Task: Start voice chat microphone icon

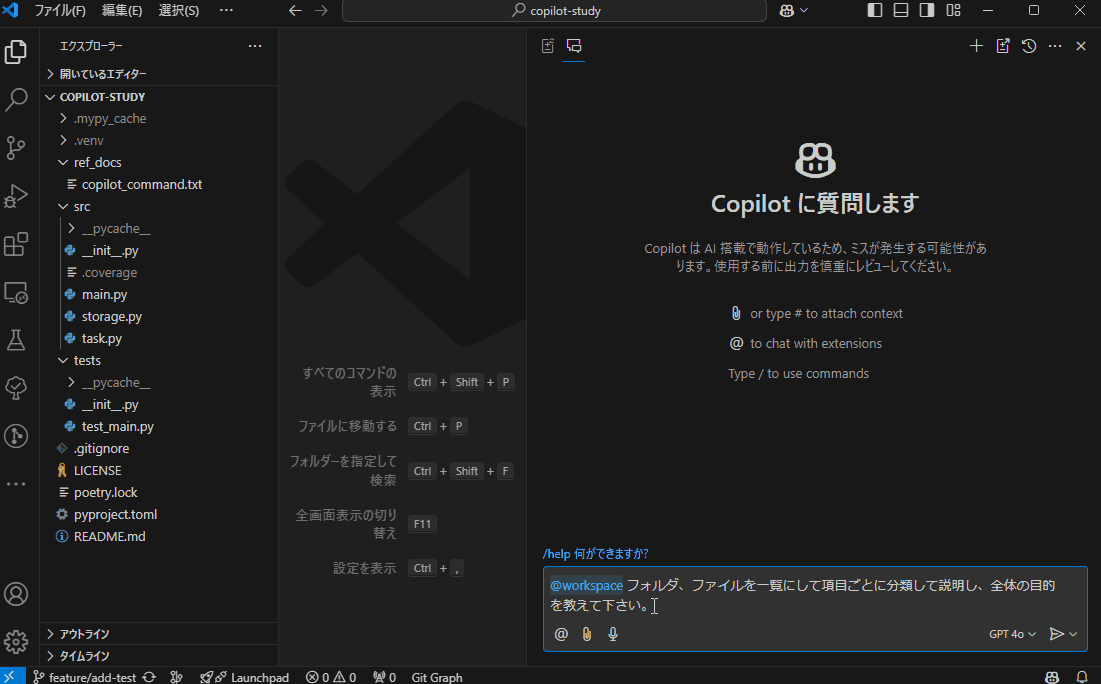Action: (x=613, y=634)
